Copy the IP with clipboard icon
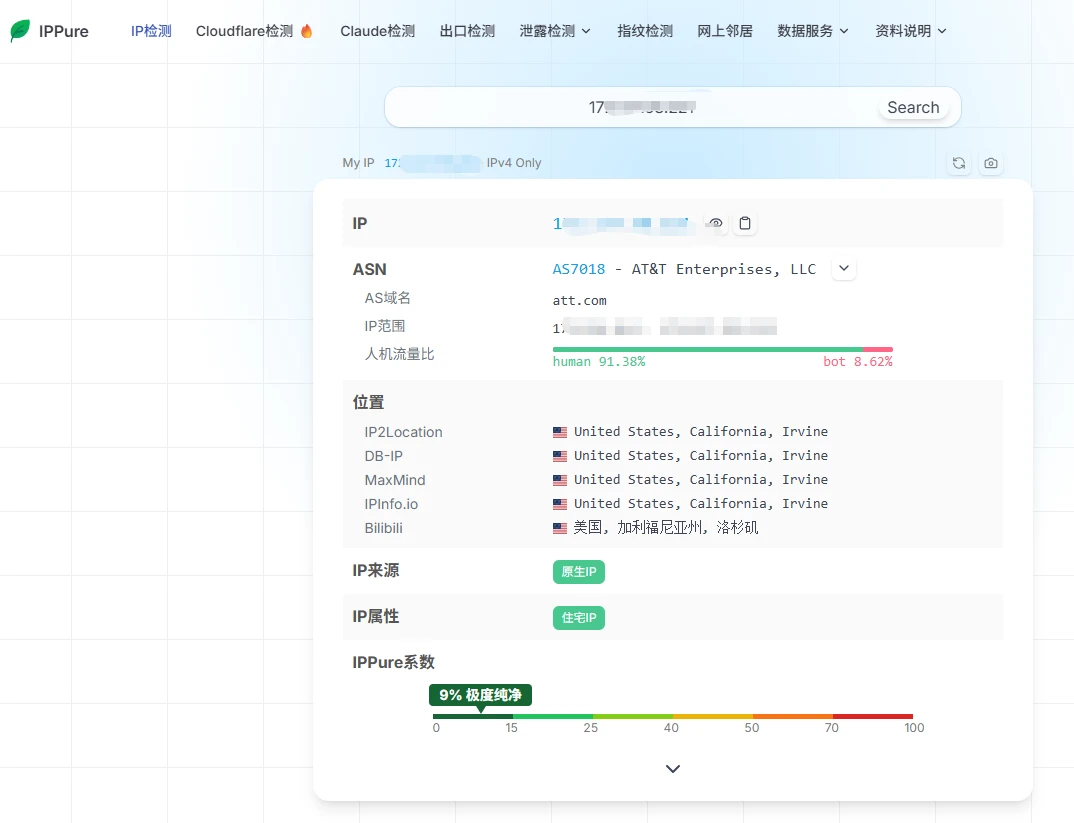 coord(745,223)
